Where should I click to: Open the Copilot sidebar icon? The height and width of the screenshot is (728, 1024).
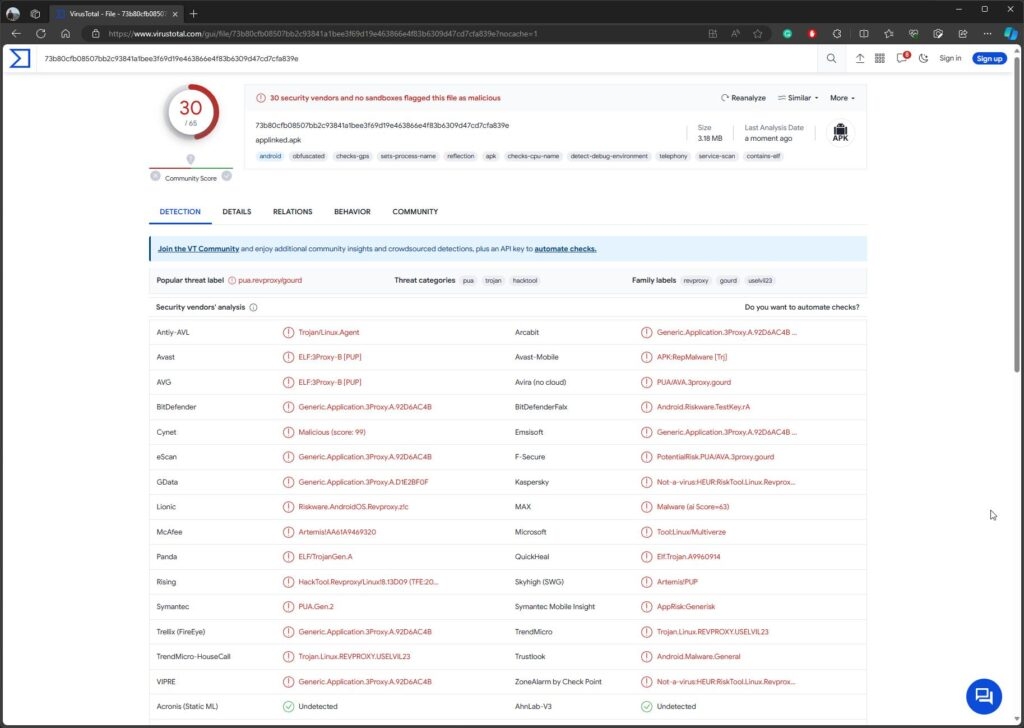(x=1011, y=33)
